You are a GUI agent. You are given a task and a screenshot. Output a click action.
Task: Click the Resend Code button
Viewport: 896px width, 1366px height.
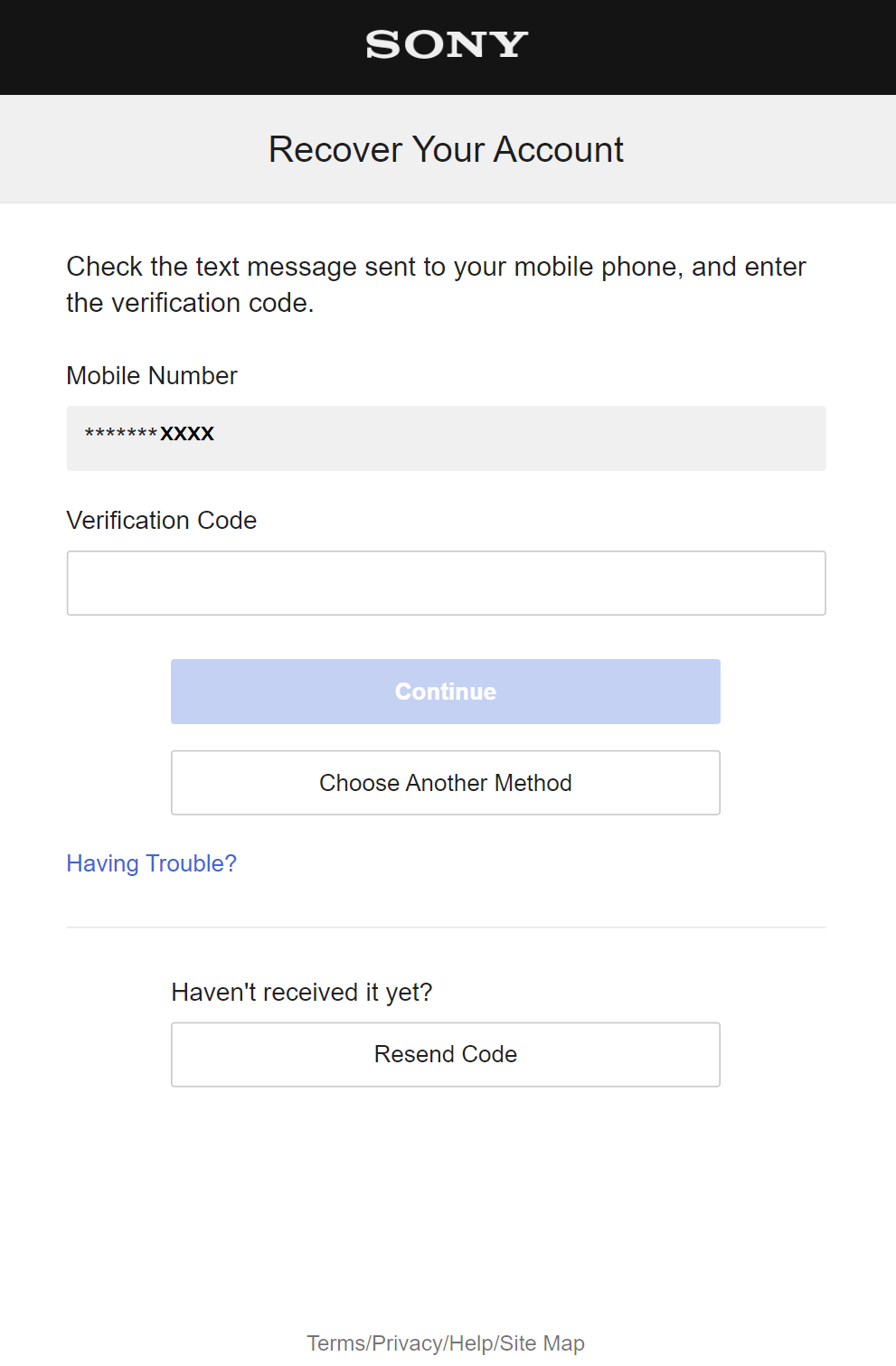tap(446, 1054)
